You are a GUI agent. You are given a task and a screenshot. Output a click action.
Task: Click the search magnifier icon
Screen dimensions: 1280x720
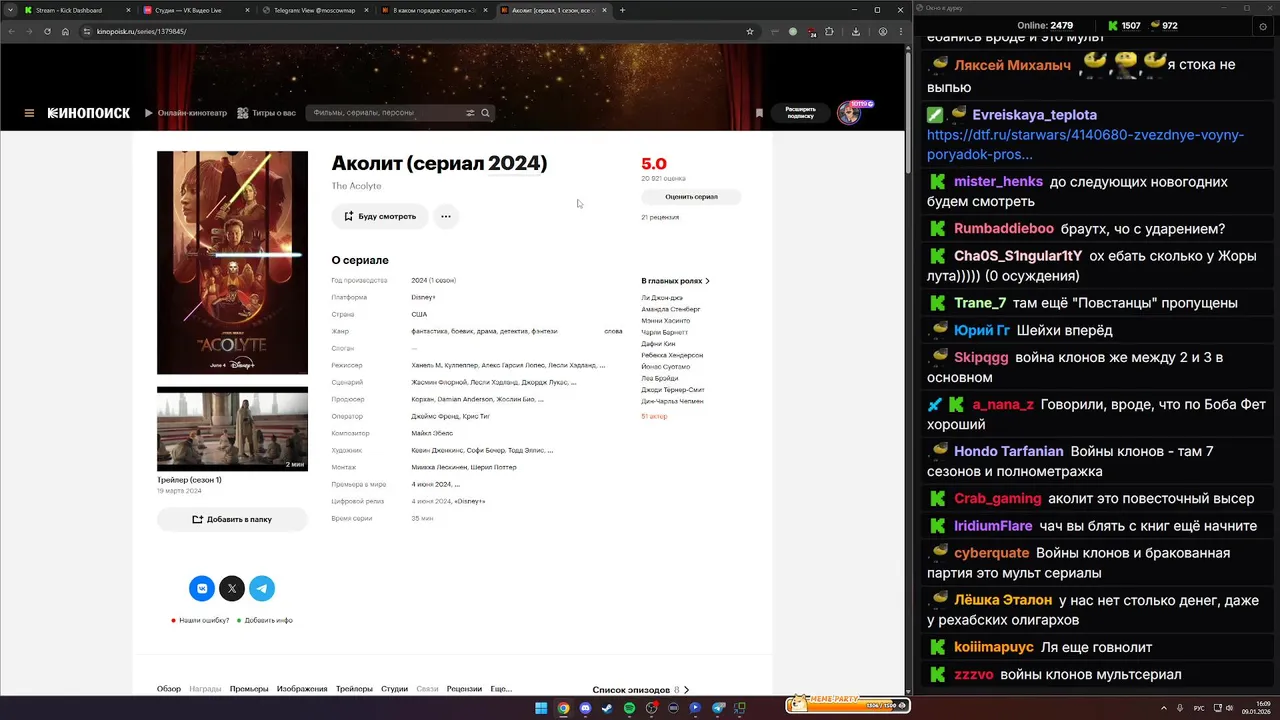click(486, 113)
